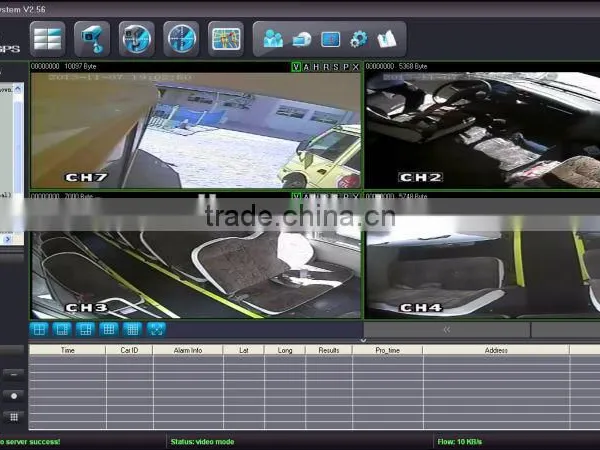600x450 pixels.
Task: Toggle the A audio button on CH7
Action: pyautogui.click(x=306, y=67)
